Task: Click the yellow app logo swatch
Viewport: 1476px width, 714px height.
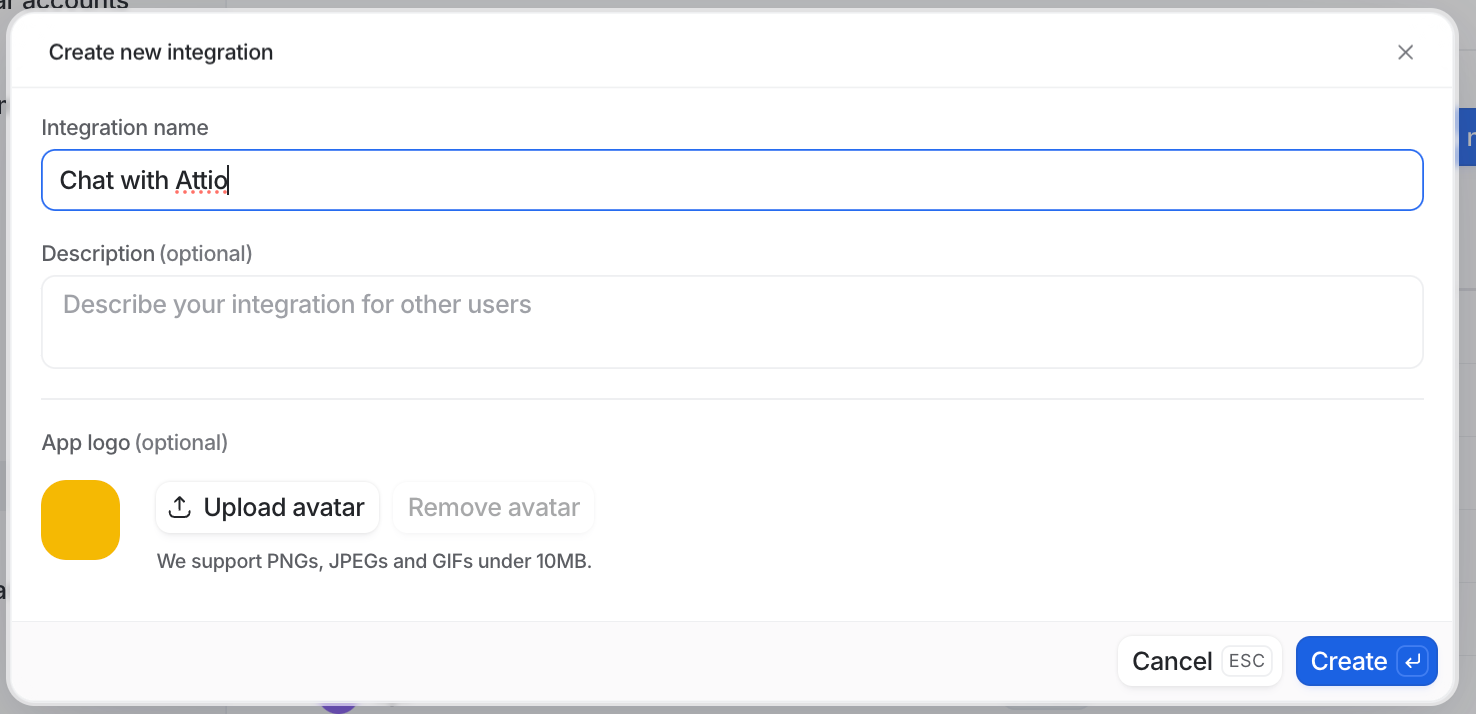Action: (x=80, y=520)
